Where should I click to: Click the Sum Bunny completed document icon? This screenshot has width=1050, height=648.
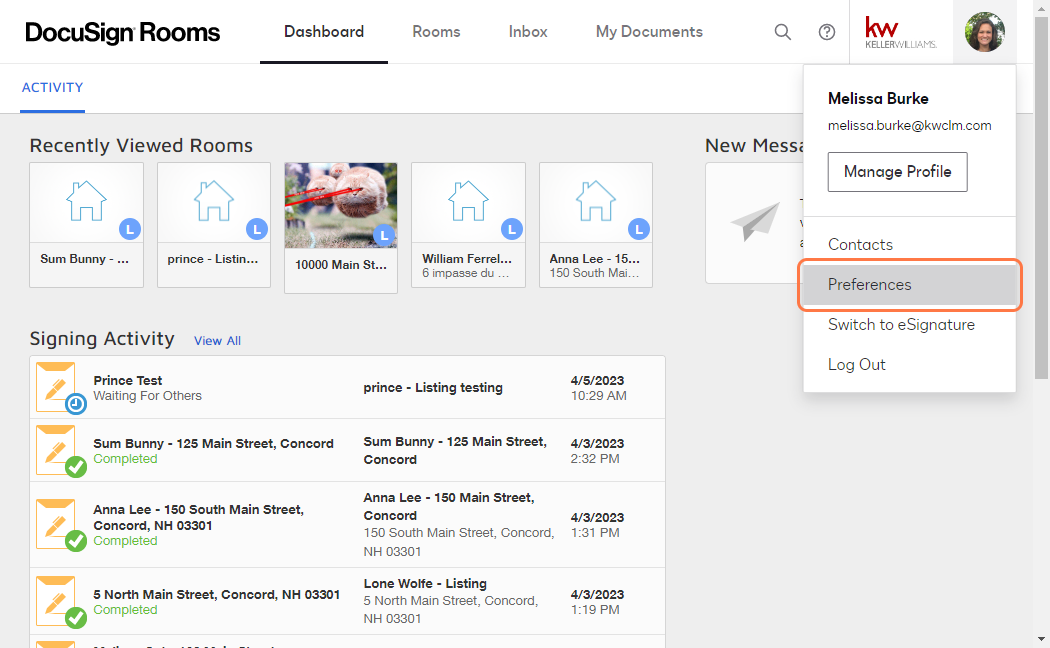pyautogui.click(x=60, y=451)
